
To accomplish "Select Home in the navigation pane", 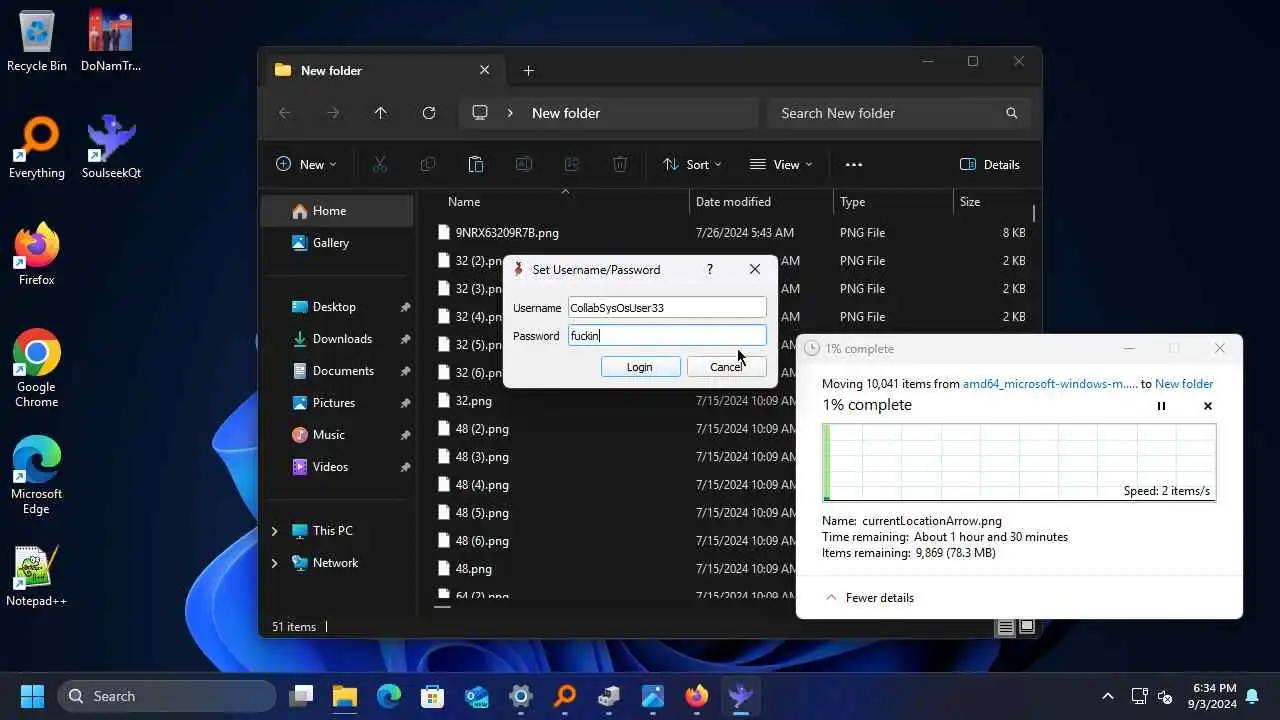I will (337, 211).
